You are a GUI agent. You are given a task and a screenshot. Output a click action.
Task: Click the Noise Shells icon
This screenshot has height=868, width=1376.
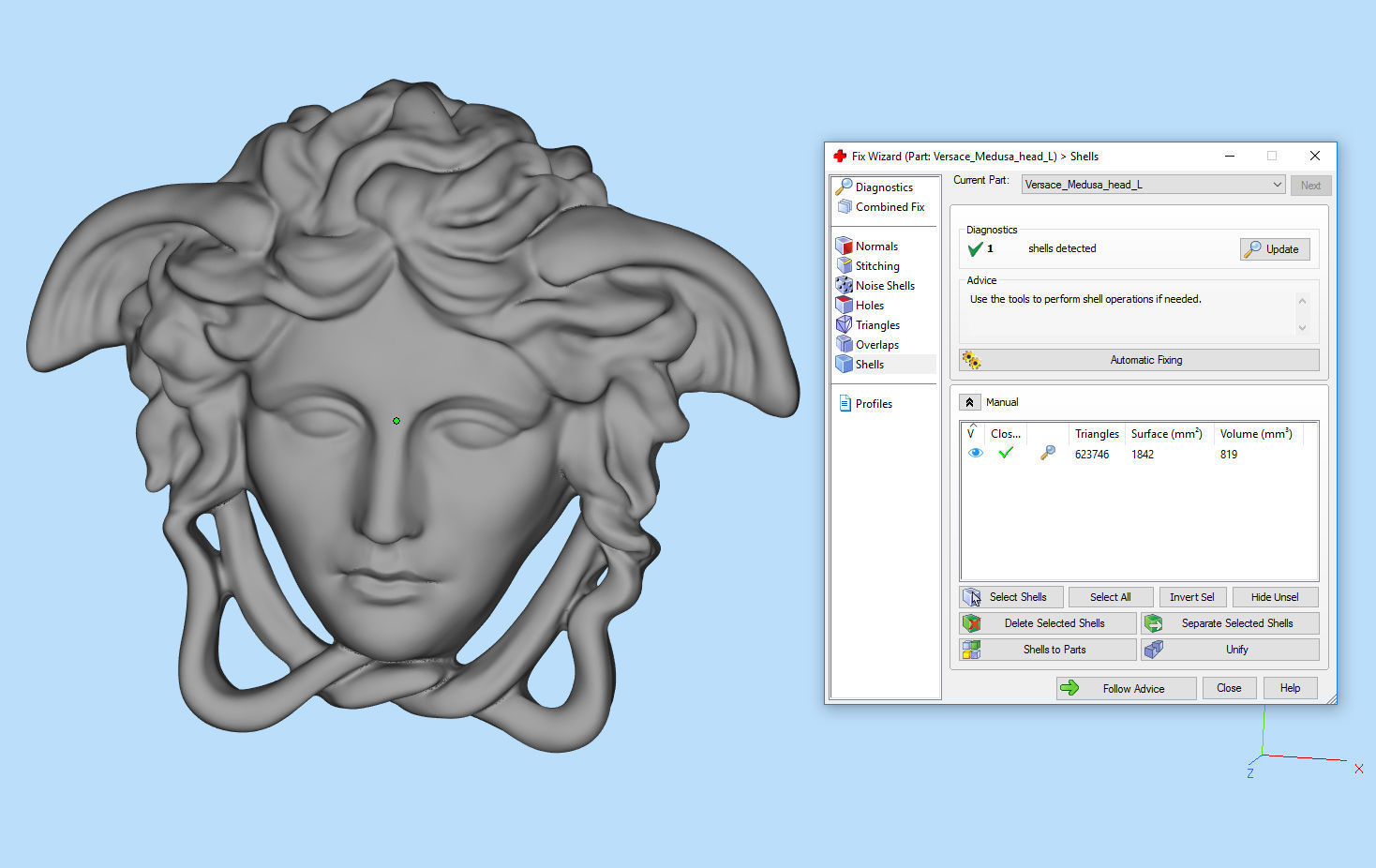pos(844,285)
